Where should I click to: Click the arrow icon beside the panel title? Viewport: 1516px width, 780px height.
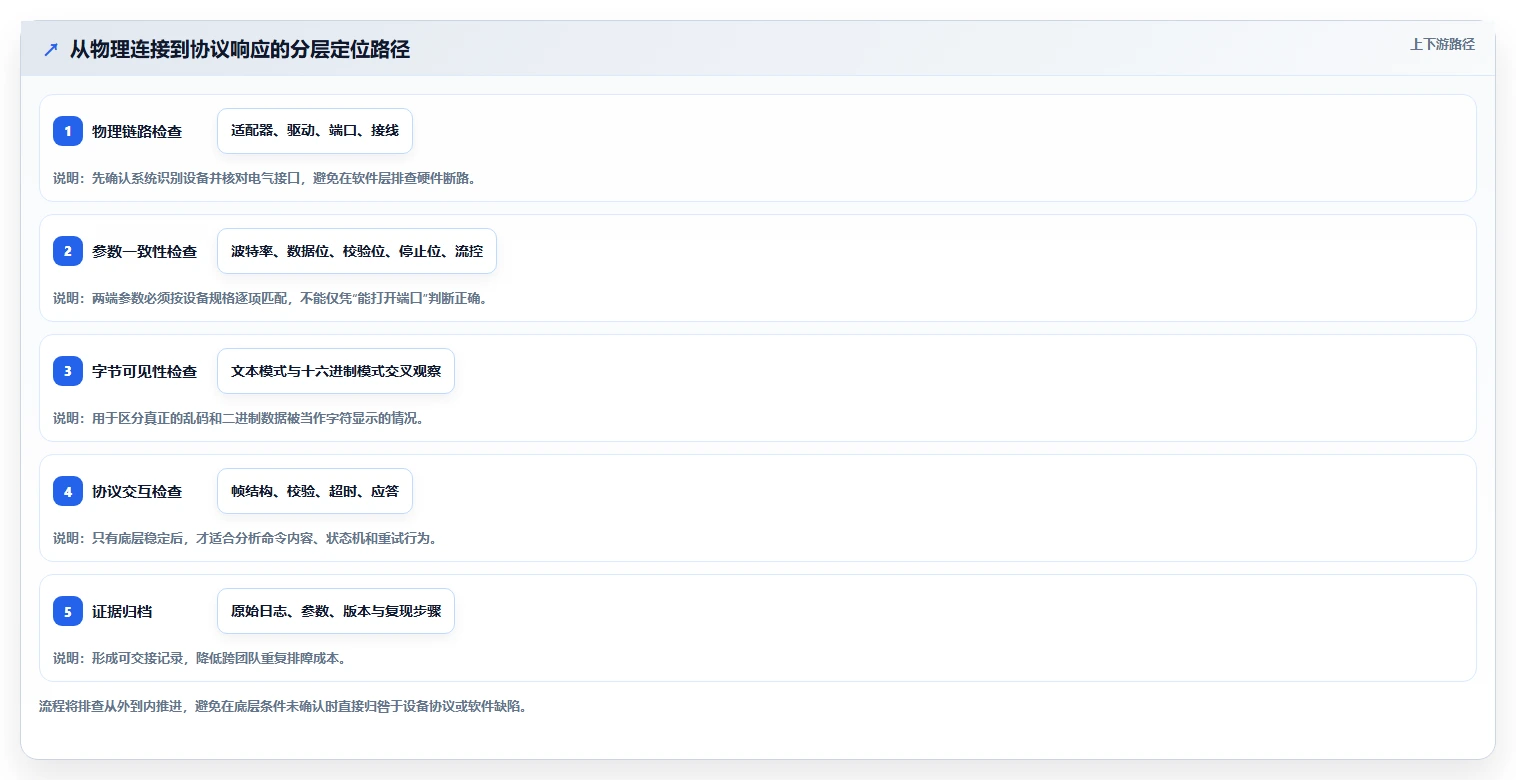coord(51,50)
